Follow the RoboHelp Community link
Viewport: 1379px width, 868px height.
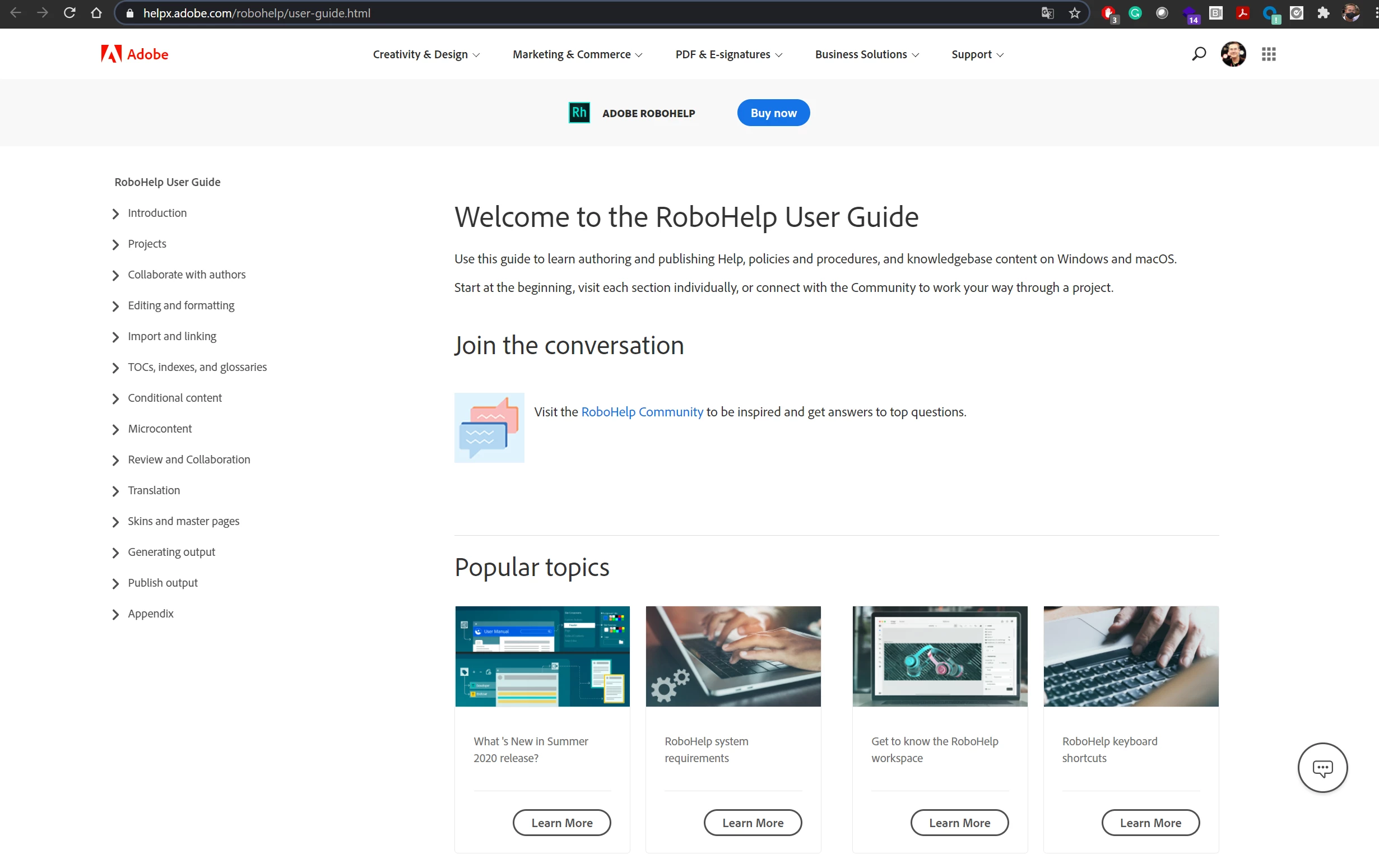pyautogui.click(x=642, y=412)
